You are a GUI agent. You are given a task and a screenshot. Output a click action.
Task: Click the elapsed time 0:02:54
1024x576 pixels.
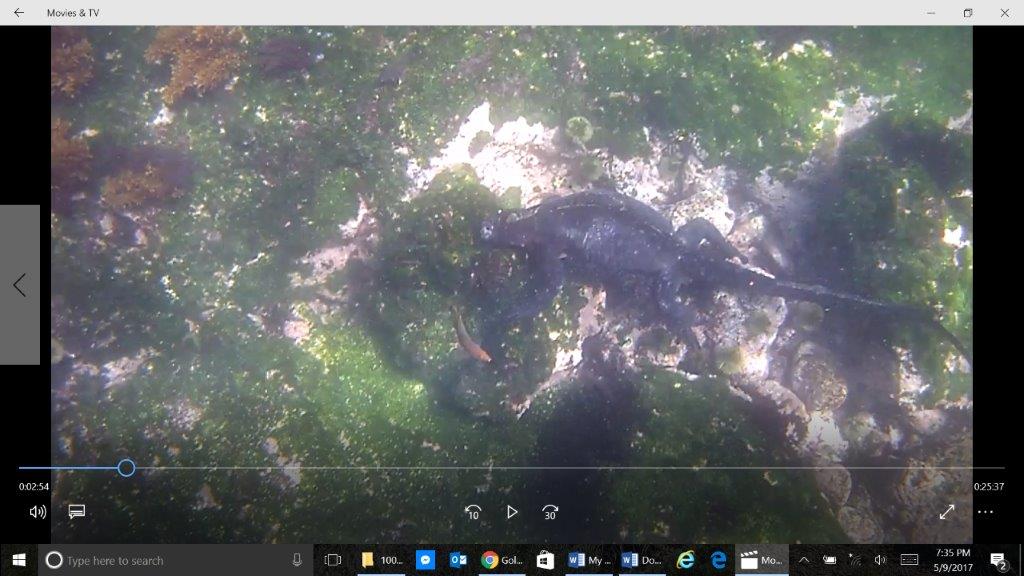[33, 487]
